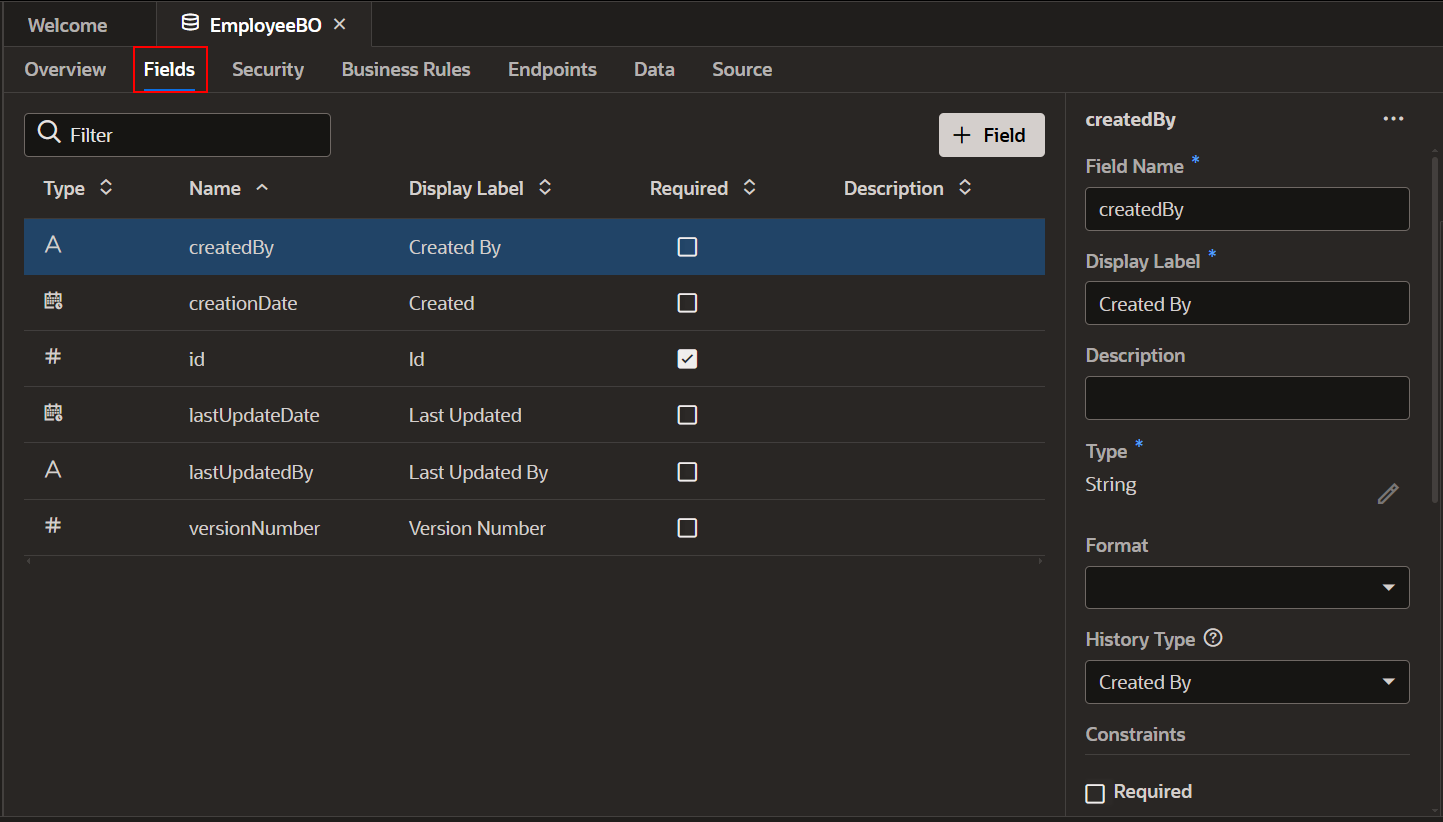Select the createdBy field name cell
Viewport: 1443px width, 822px height.
coord(231,247)
